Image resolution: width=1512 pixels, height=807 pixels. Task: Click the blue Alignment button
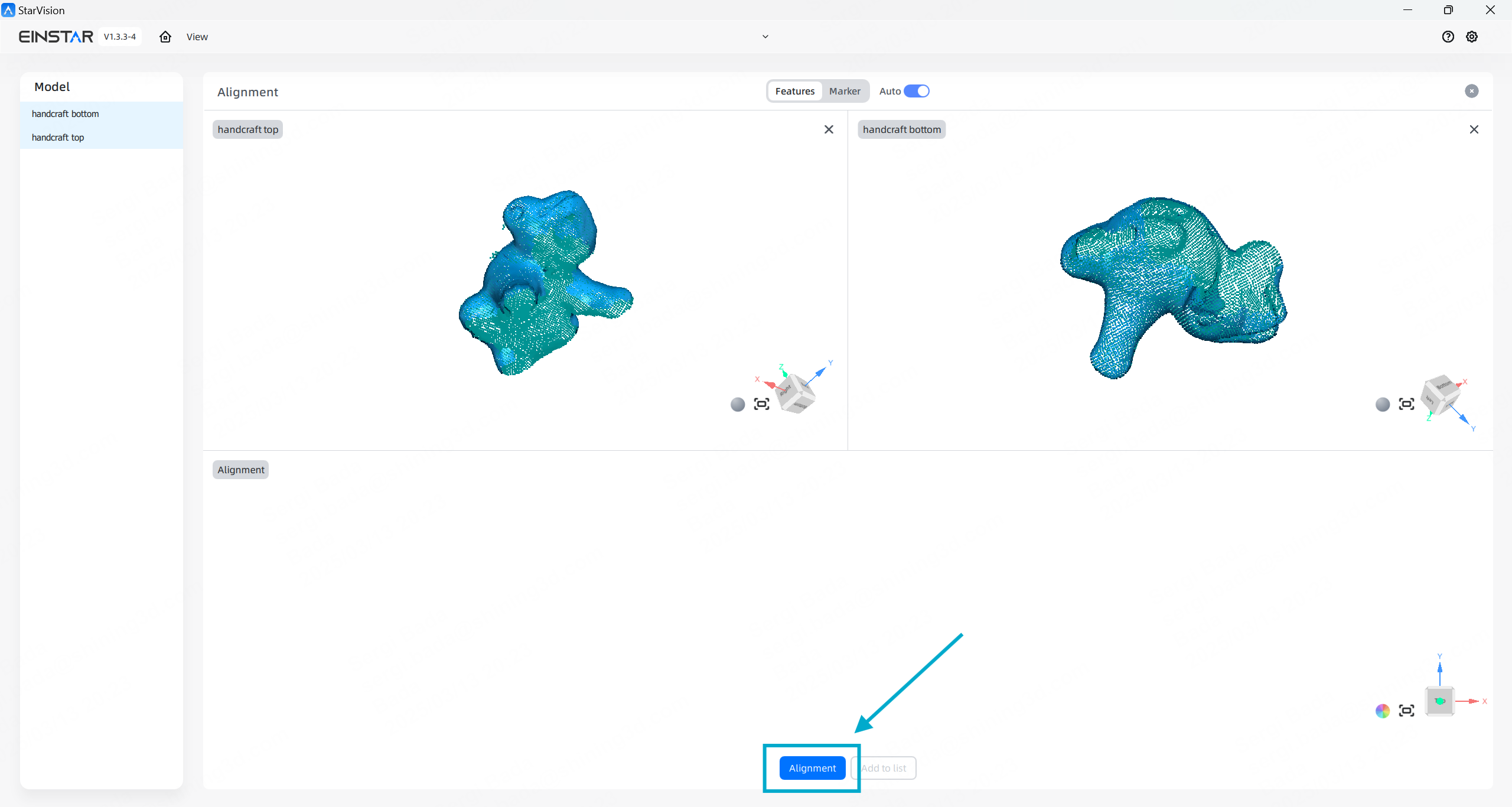pyautogui.click(x=812, y=768)
